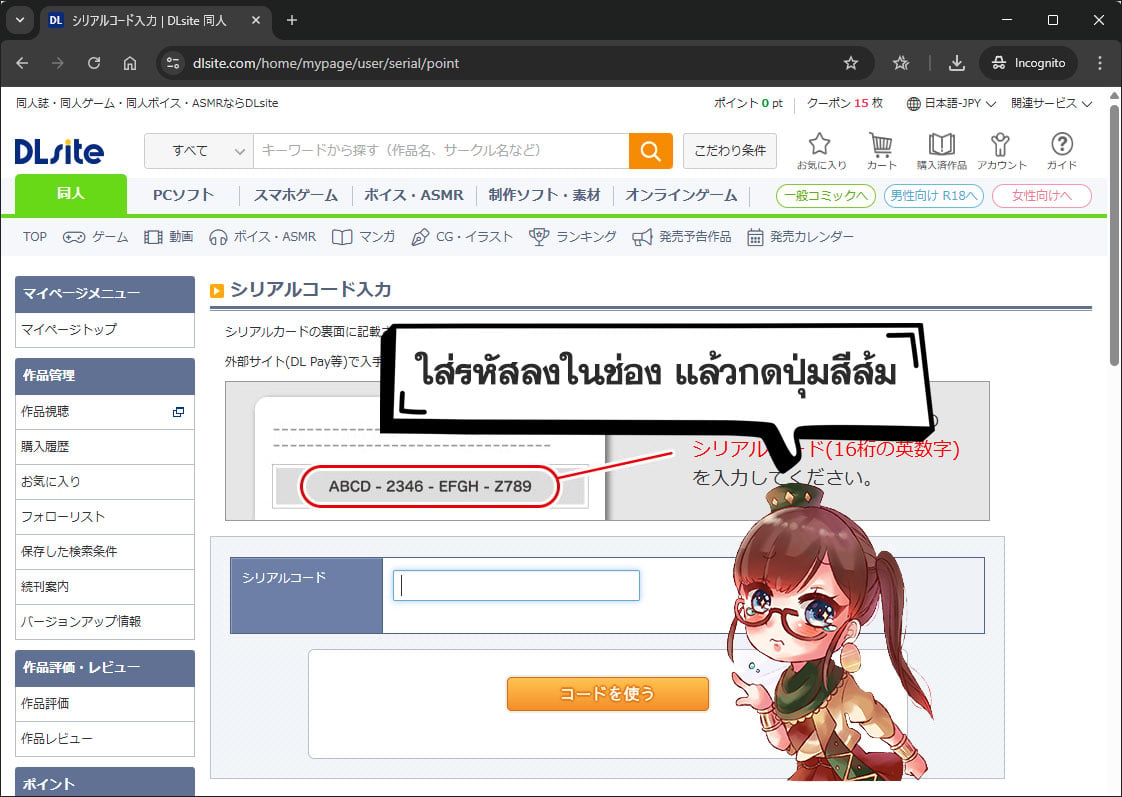
Task: Switch to スマホゲーム tab
Action: pos(296,195)
